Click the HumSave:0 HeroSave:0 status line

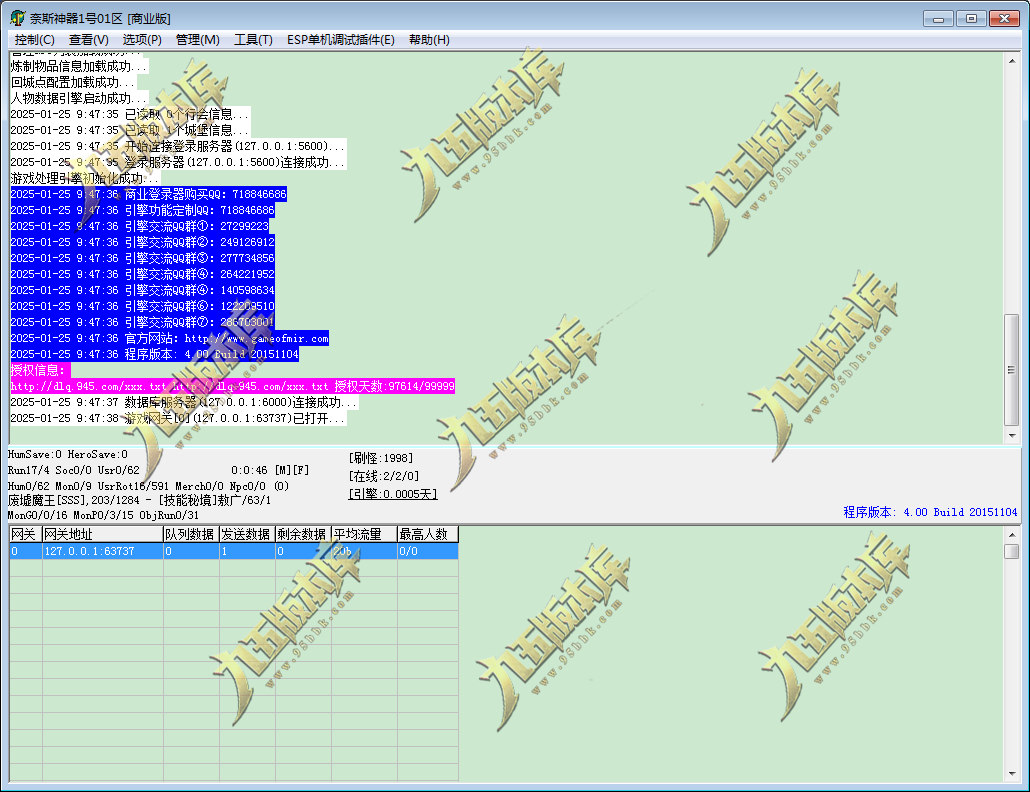tap(68, 454)
